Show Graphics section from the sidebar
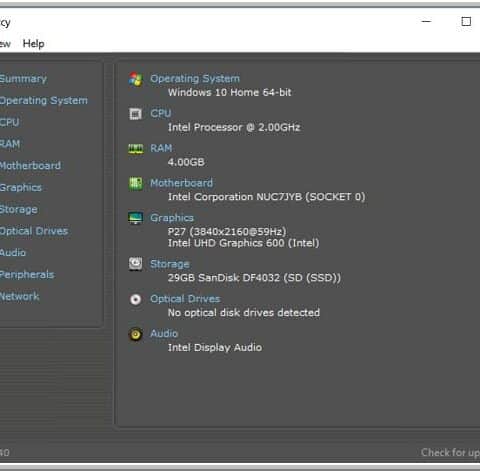The width and height of the screenshot is (480, 471). (21, 188)
